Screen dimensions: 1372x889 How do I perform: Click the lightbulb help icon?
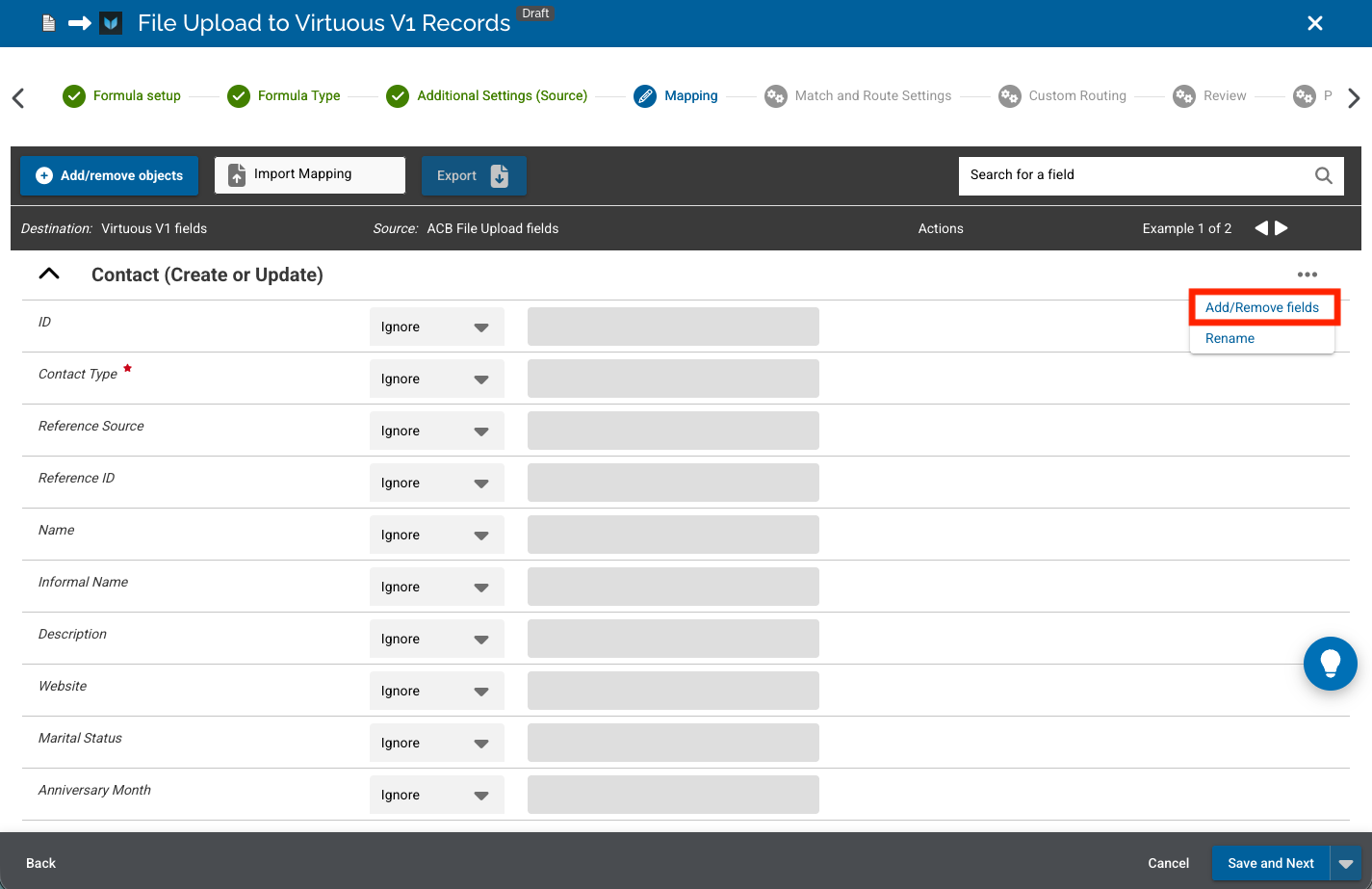click(x=1330, y=663)
